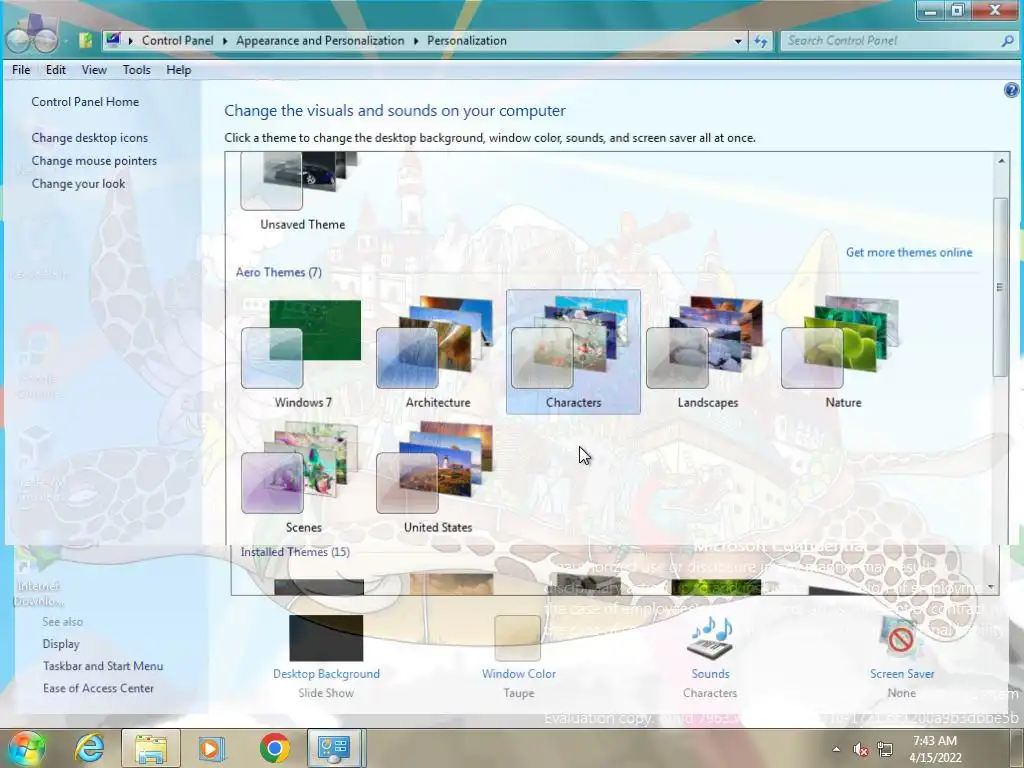Image resolution: width=1024 pixels, height=768 pixels.
Task: Click the theme list scroll-down arrow
Action: (x=993, y=586)
